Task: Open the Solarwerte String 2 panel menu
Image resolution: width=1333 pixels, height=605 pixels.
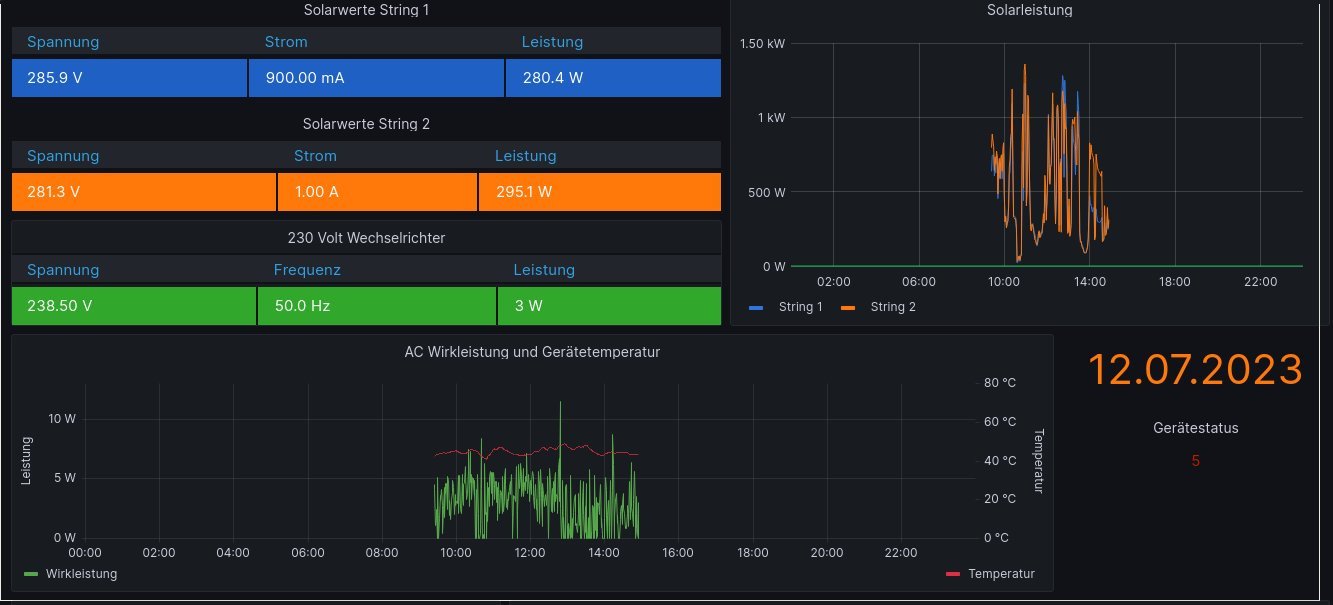Action: tap(366, 124)
